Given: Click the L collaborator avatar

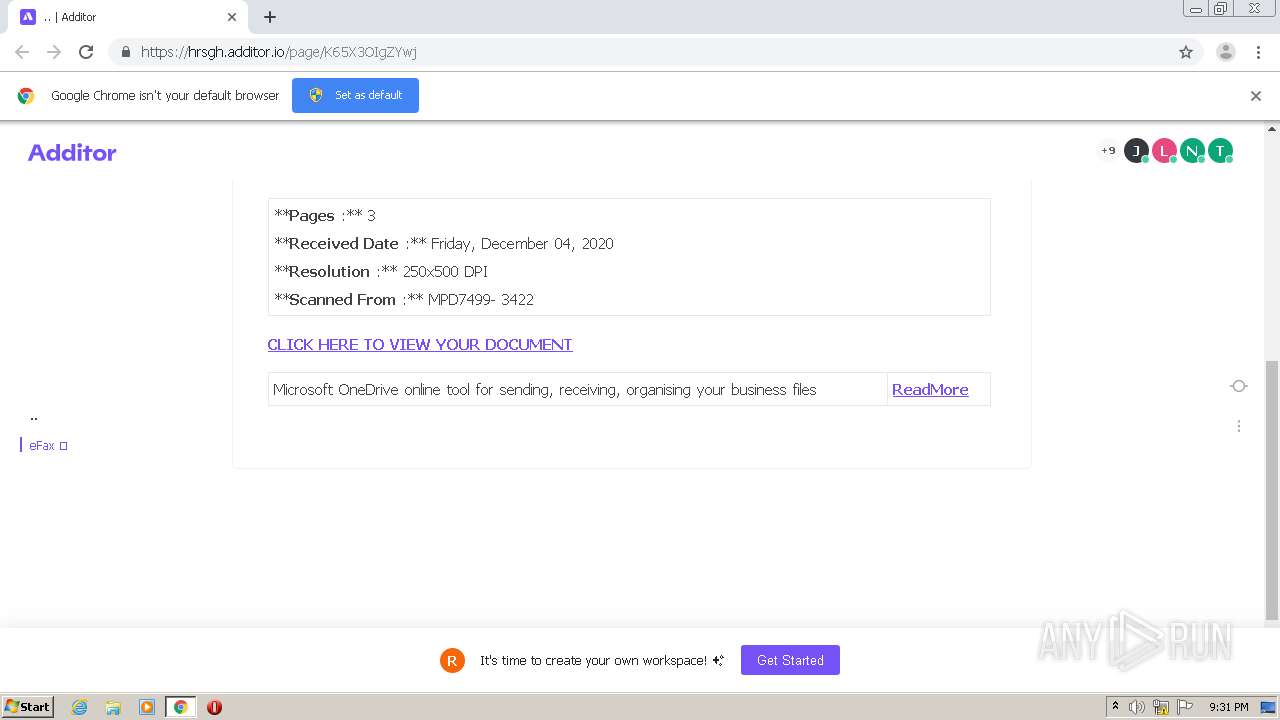Looking at the screenshot, I should (1164, 151).
